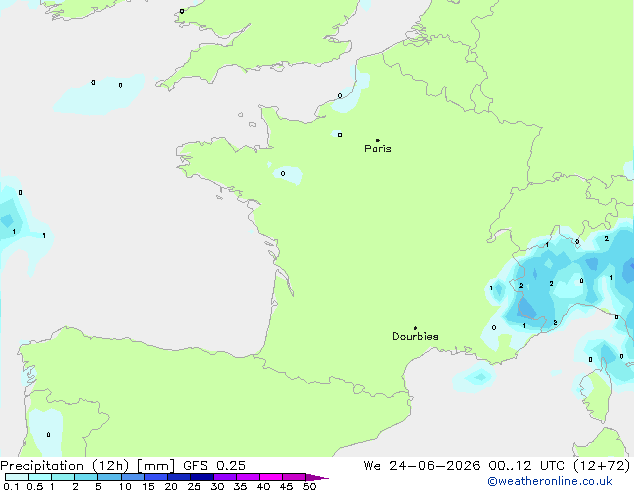634x490 pixels.
Task: Click the '[mm]' unit label
Action: (156, 466)
